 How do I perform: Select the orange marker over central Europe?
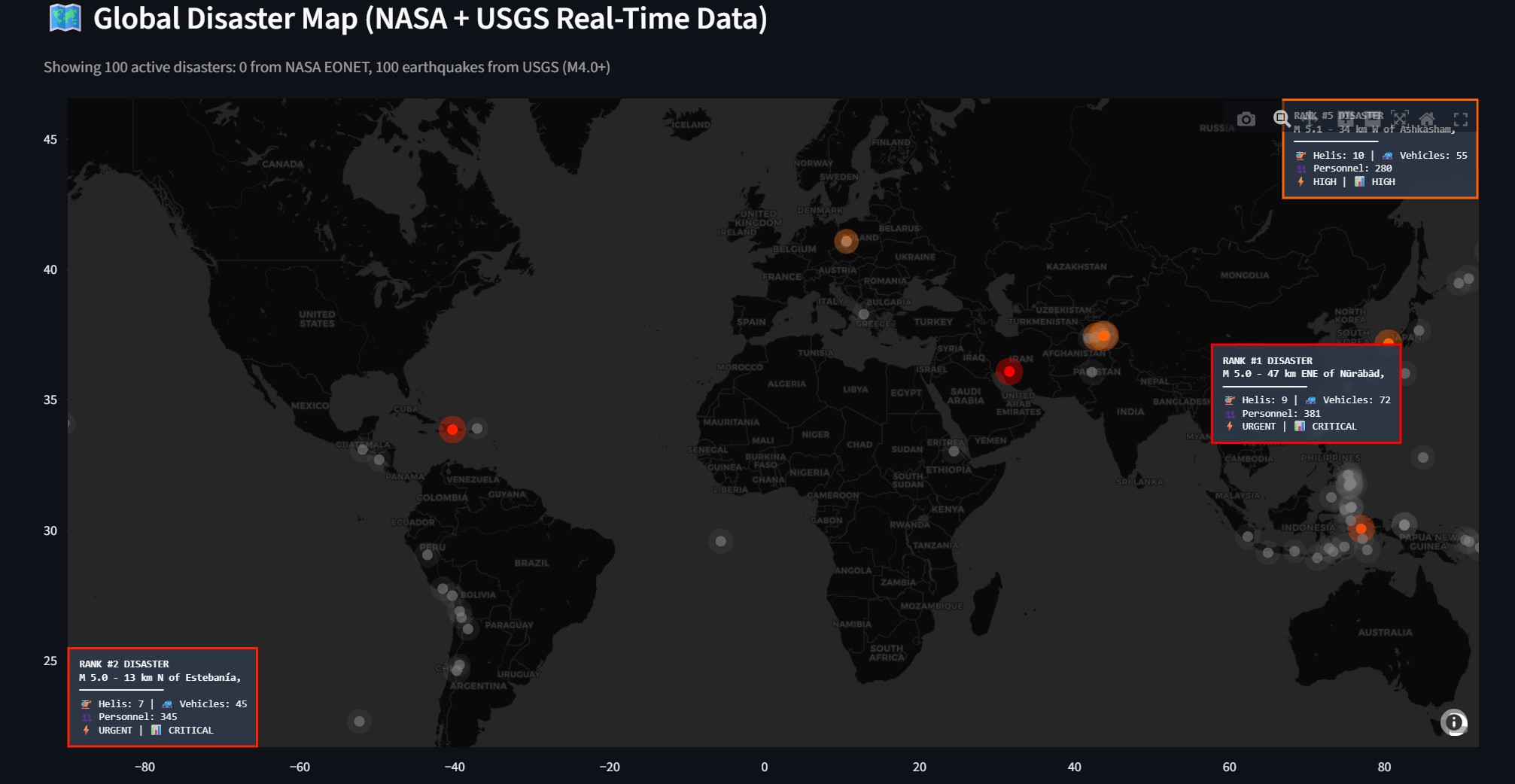tap(847, 242)
